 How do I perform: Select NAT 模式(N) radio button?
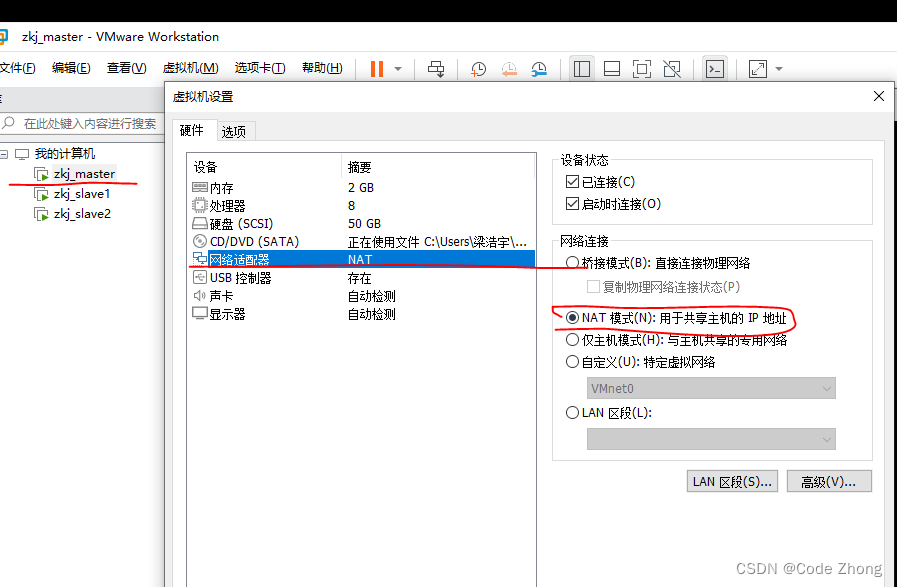pos(572,318)
